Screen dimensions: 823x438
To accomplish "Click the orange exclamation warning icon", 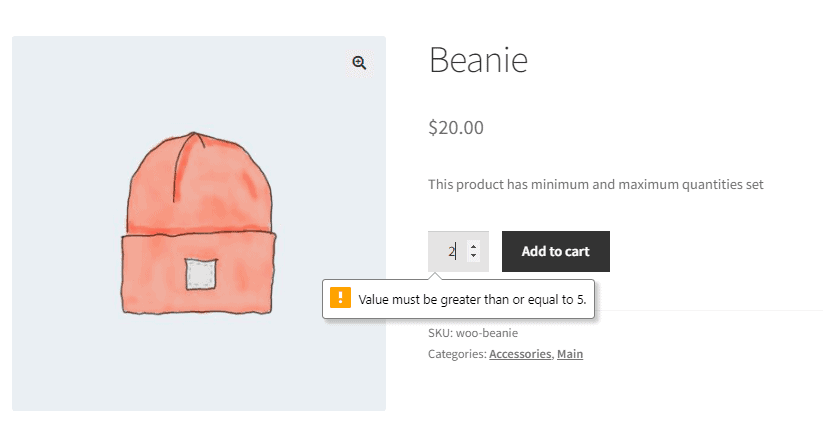I will click(x=340, y=298).
